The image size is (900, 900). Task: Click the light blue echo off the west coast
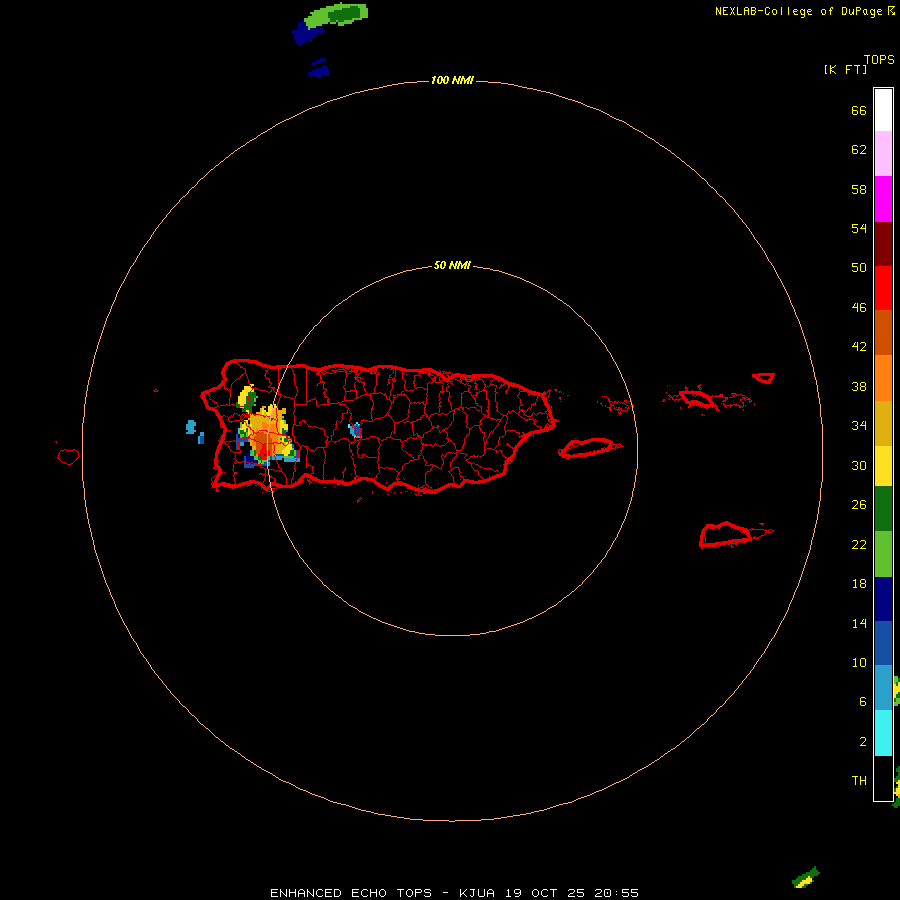tap(191, 426)
